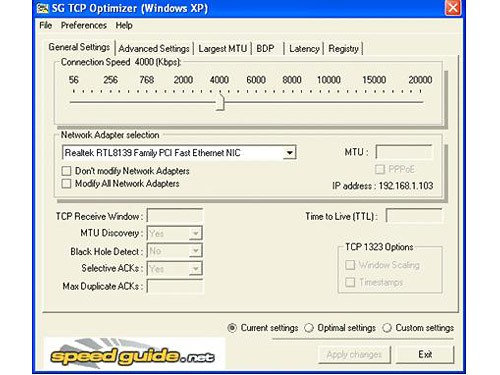
Task: Set connection speed slider at 20000 mark
Action: point(421,102)
